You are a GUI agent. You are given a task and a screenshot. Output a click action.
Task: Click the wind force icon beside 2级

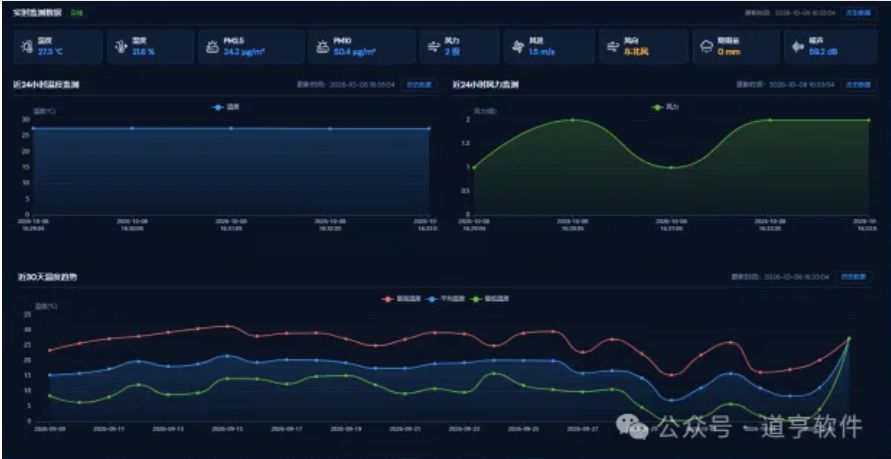pos(434,47)
